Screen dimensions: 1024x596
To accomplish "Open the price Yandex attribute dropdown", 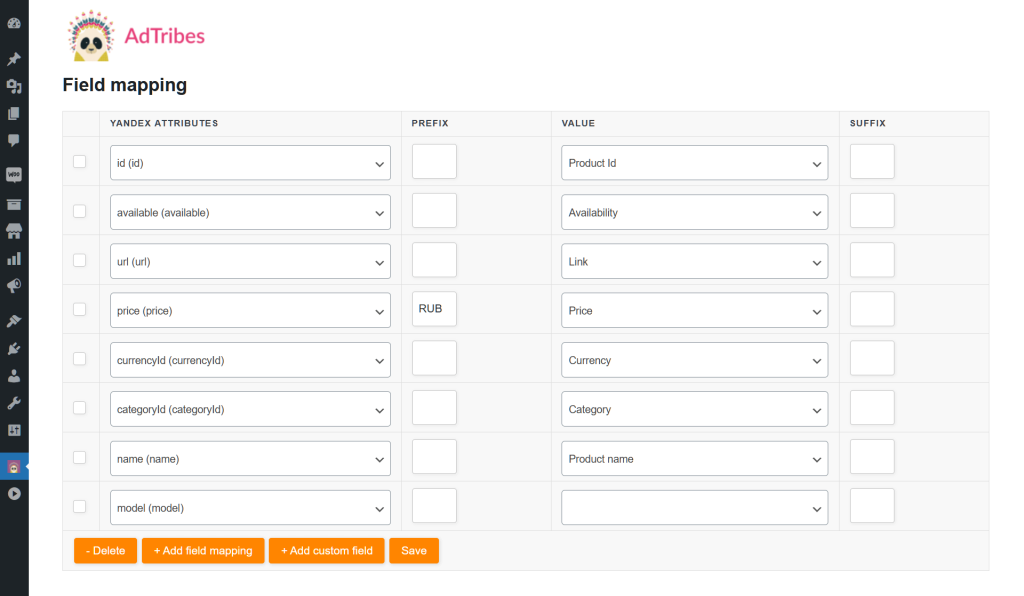I will click(249, 310).
